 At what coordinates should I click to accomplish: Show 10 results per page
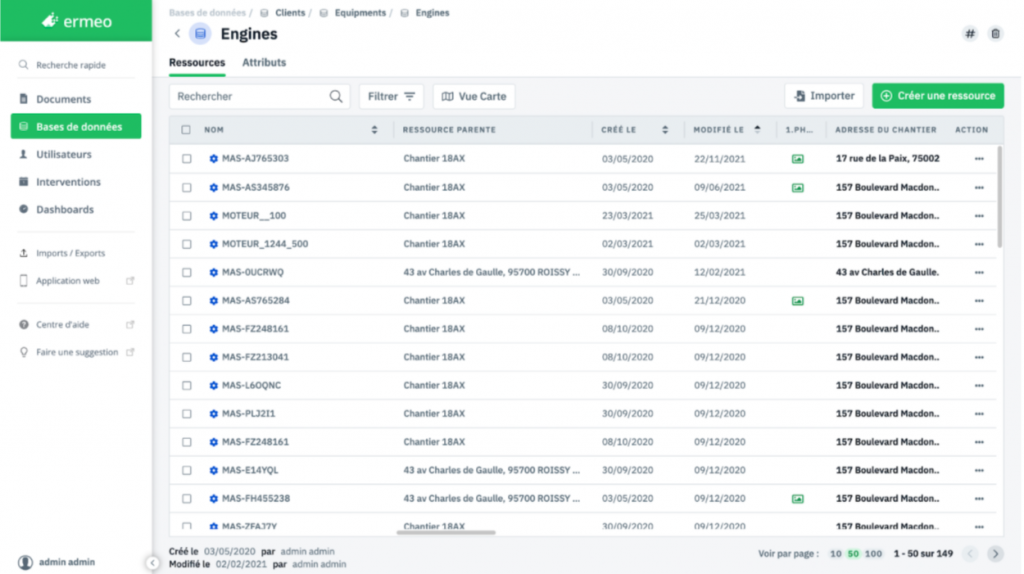835,554
